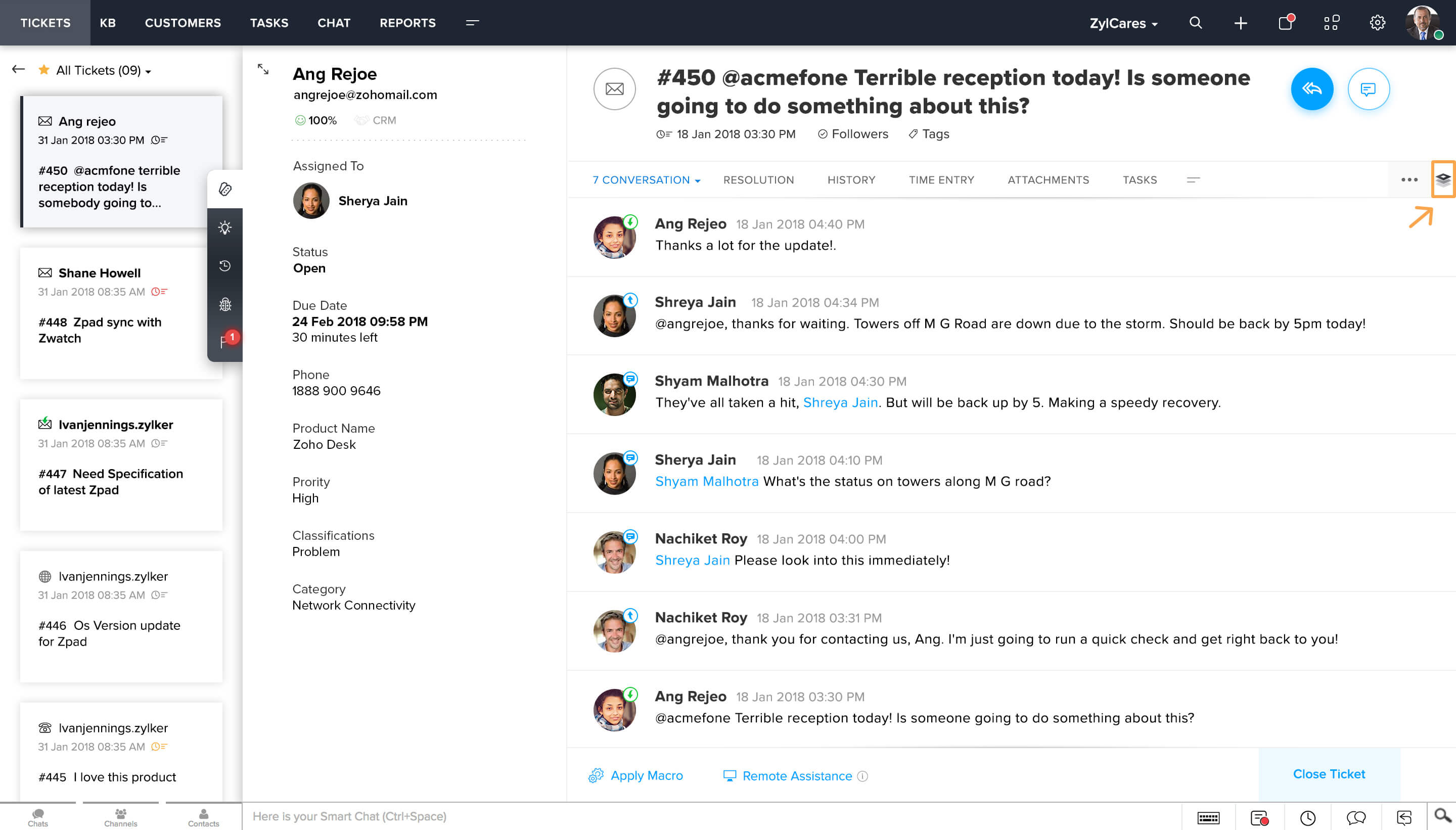
Task: Expand the ZylCares department dropdown
Action: [x=1123, y=23]
